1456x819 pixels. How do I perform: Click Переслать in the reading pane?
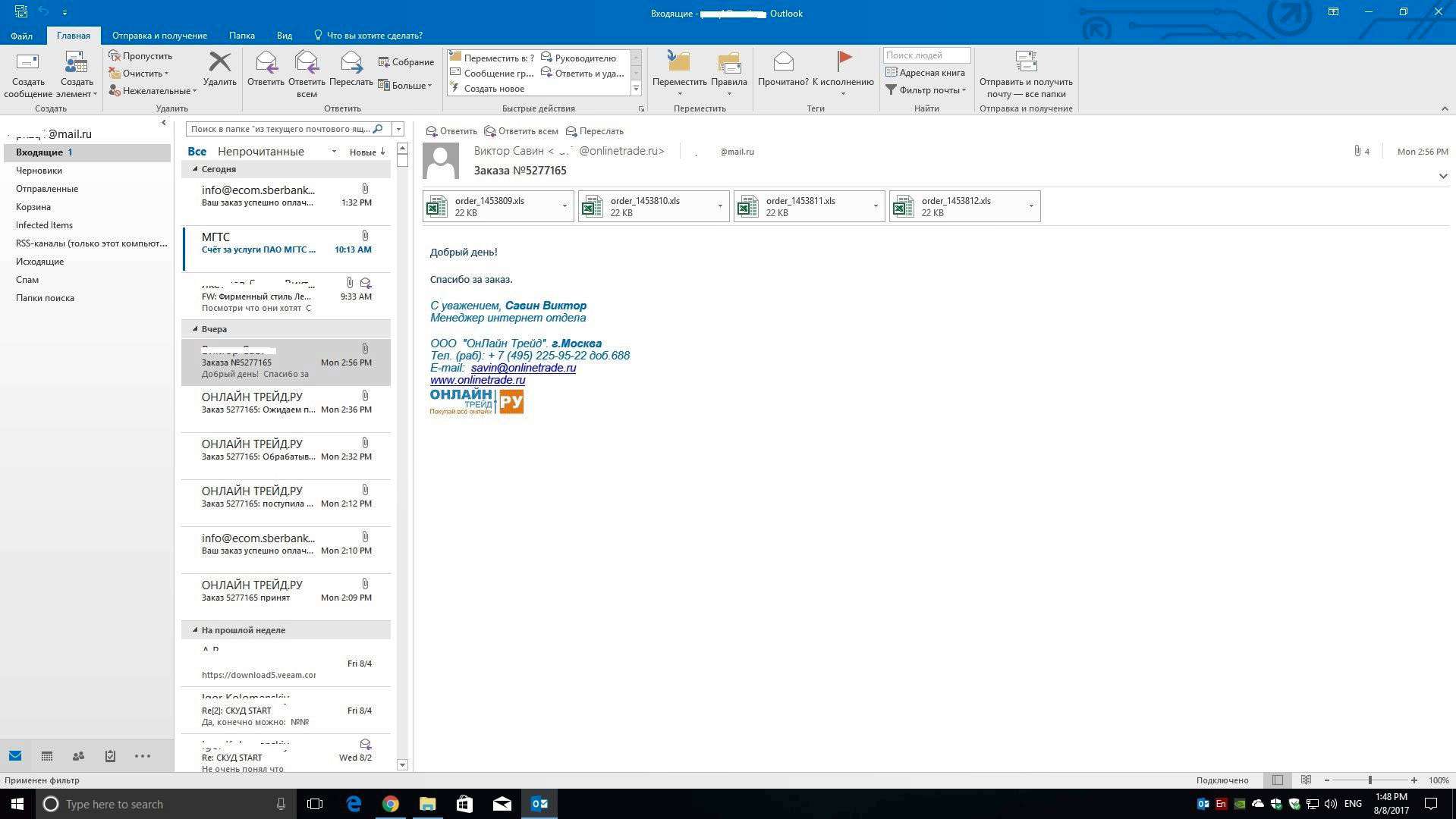[594, 131]
